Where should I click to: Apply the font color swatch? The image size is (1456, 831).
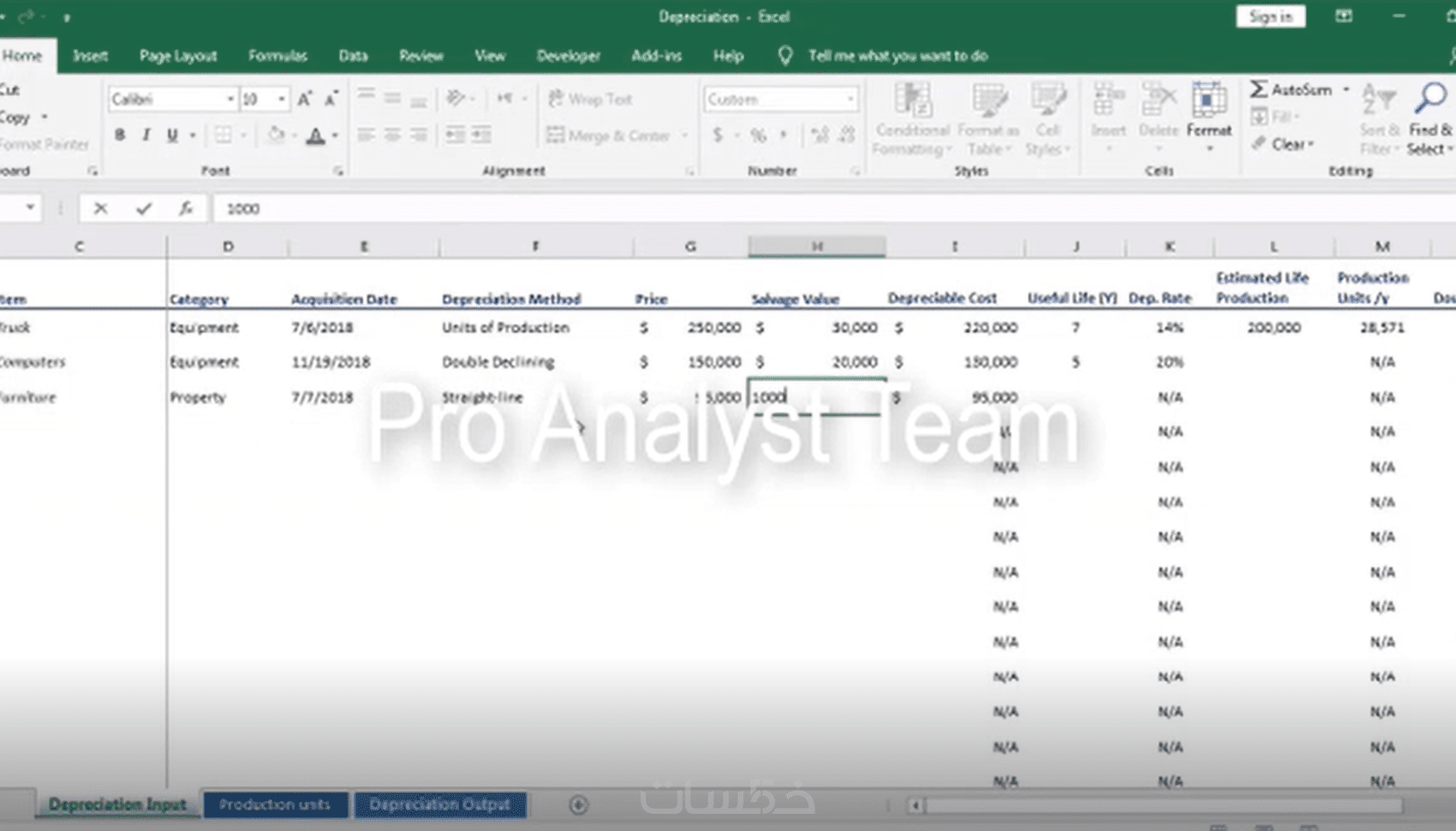[315, 135]
